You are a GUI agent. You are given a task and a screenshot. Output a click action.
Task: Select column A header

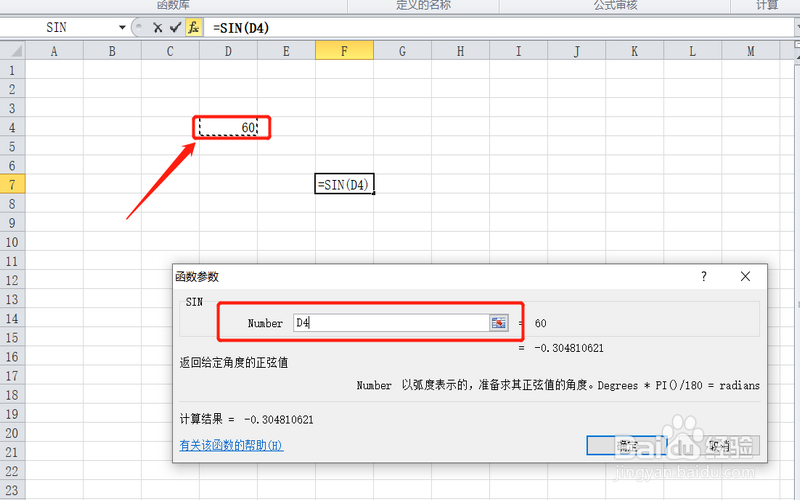tap(54, 51)
